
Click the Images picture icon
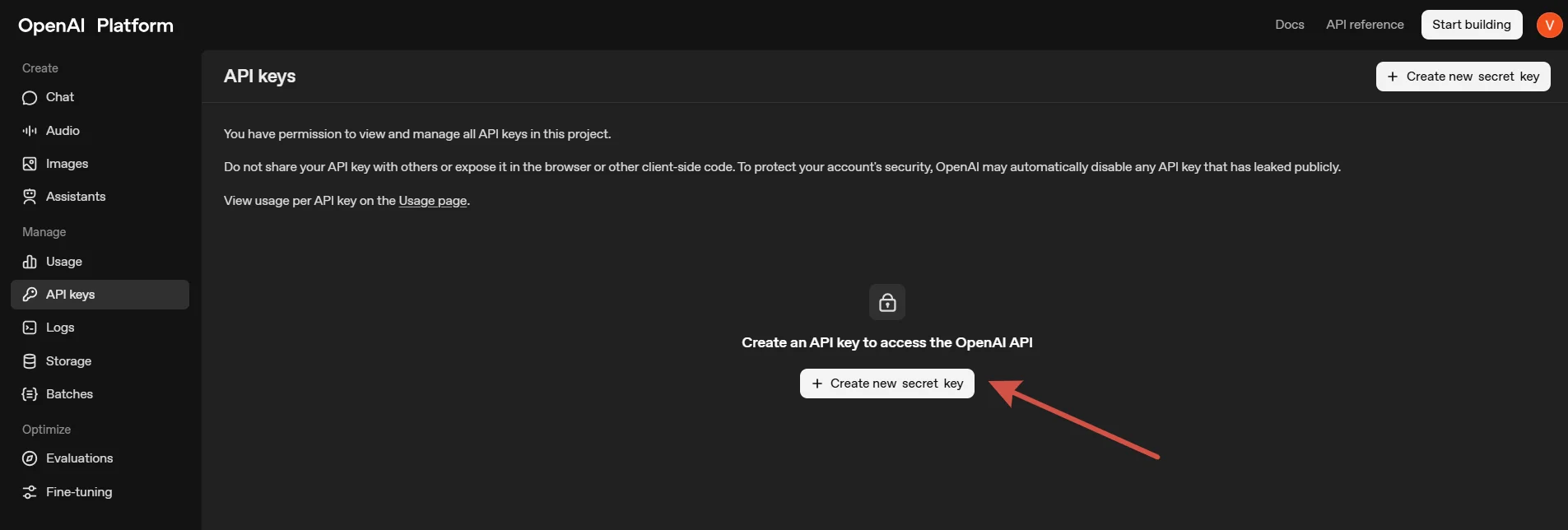30,164
